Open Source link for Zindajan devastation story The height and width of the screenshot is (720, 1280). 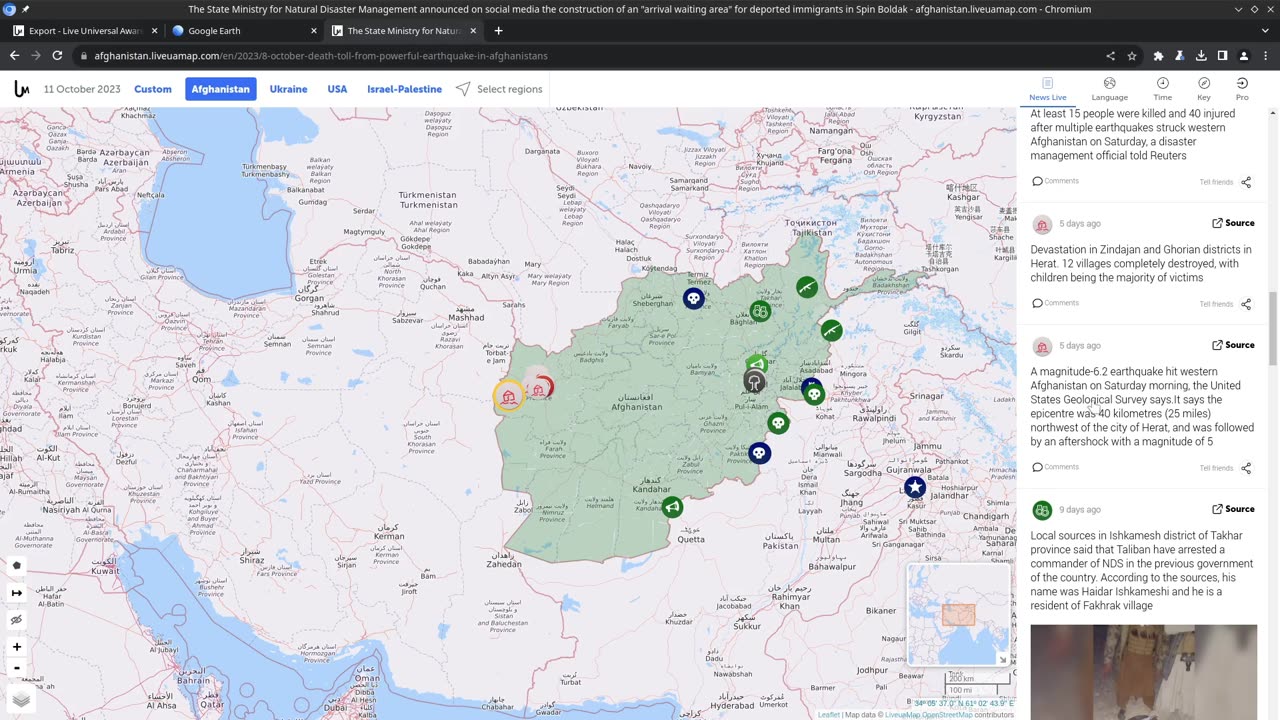[x=1233, y=223]
